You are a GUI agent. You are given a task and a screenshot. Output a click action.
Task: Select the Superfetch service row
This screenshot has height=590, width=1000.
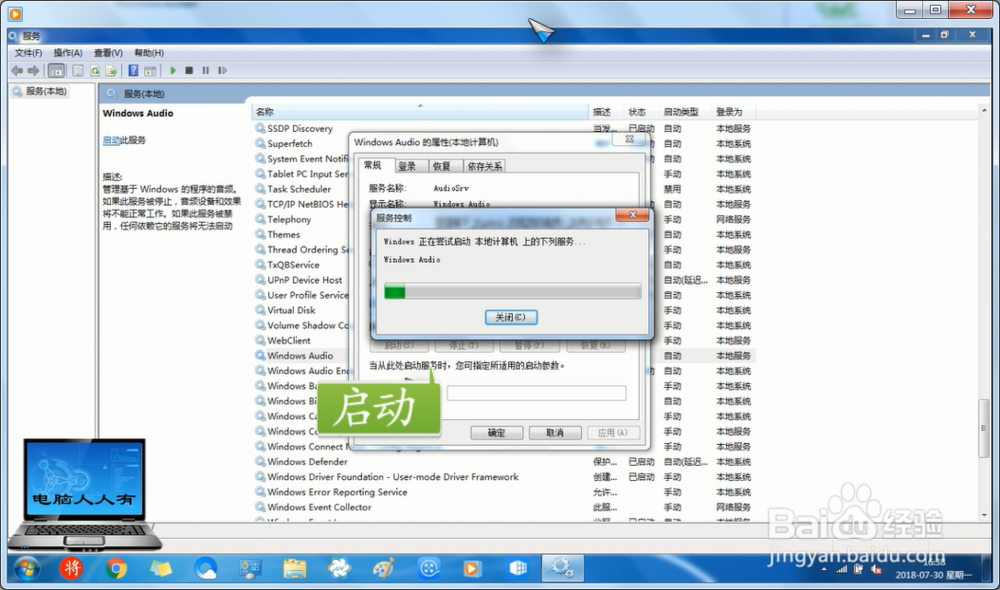pos(290,144)
